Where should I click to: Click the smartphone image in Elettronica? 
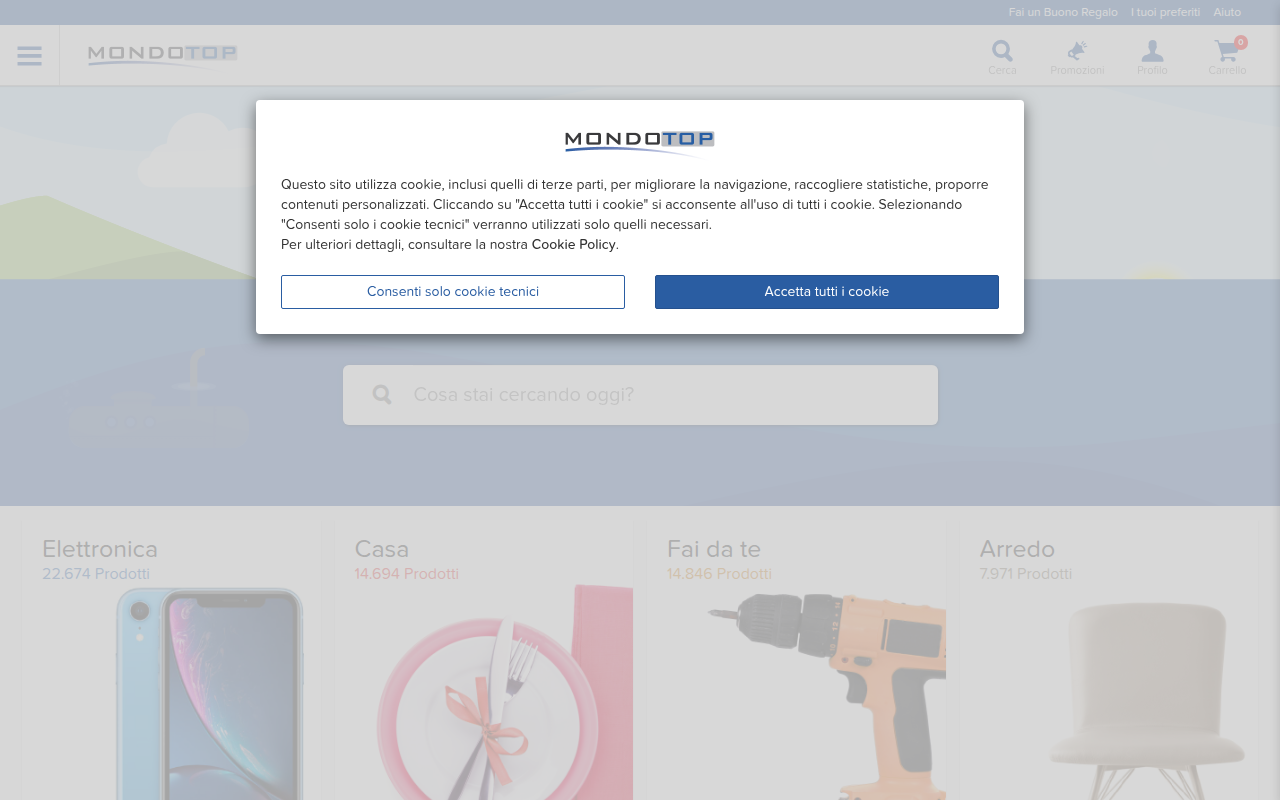click(x=209, y=693)
